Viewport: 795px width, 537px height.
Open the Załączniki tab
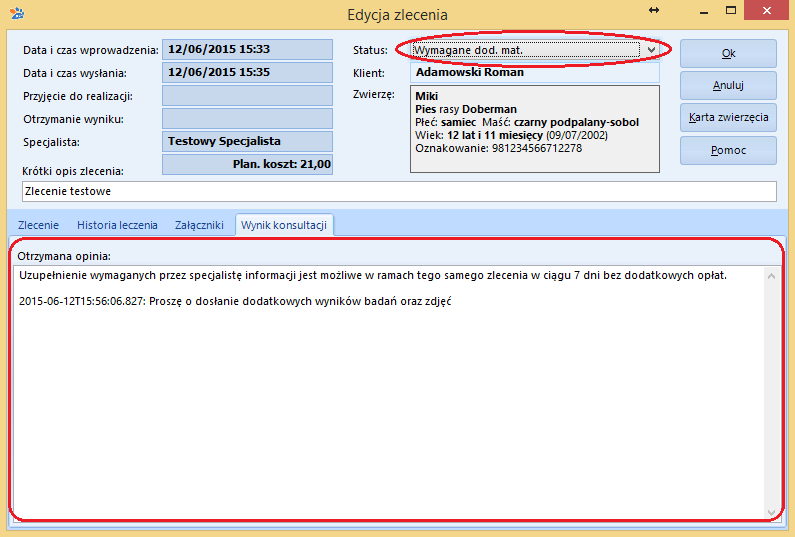199,225
